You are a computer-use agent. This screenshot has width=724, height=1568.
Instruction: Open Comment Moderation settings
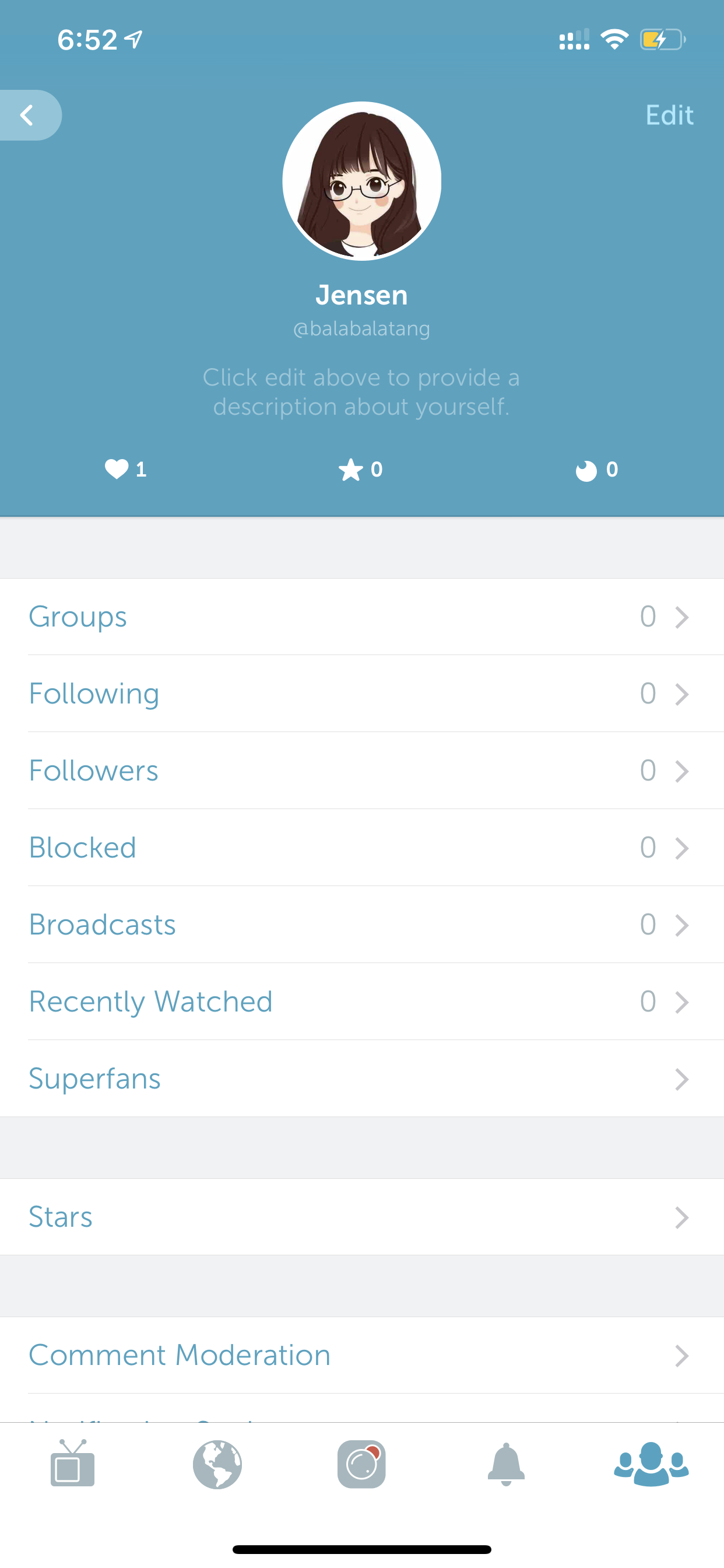click(362, 1356)
